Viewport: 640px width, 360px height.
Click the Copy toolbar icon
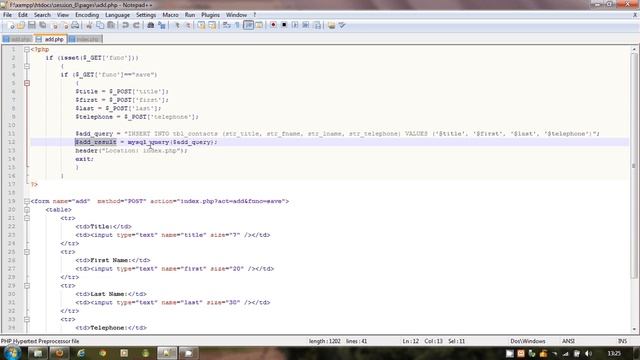pyautogui.click(x=100, y=25)
